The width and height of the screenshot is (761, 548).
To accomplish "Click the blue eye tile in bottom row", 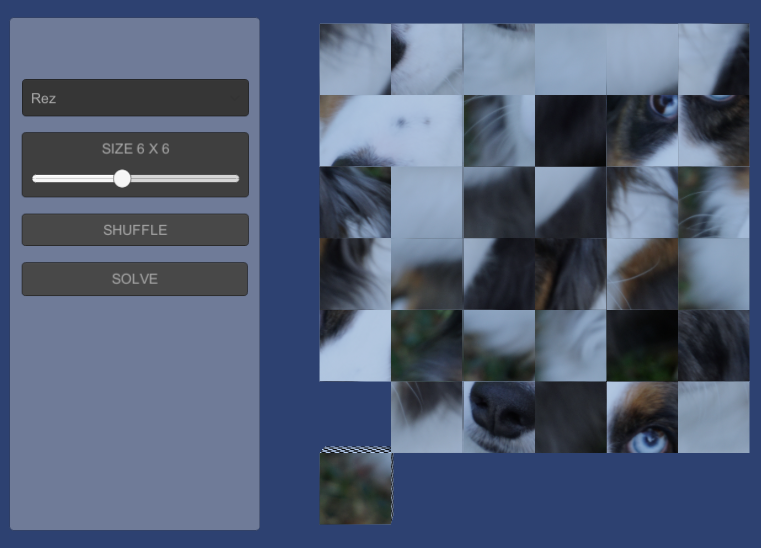I will (x=642, y=417).
